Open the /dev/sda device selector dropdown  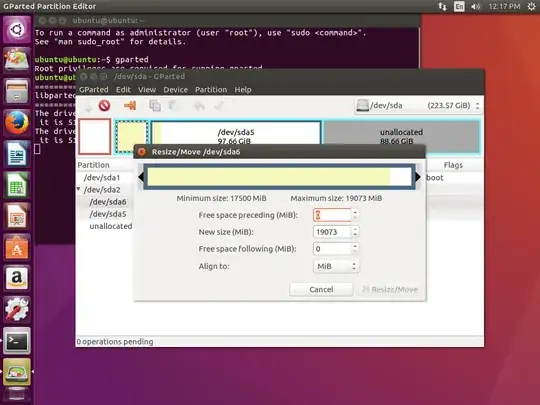(418, 105)
